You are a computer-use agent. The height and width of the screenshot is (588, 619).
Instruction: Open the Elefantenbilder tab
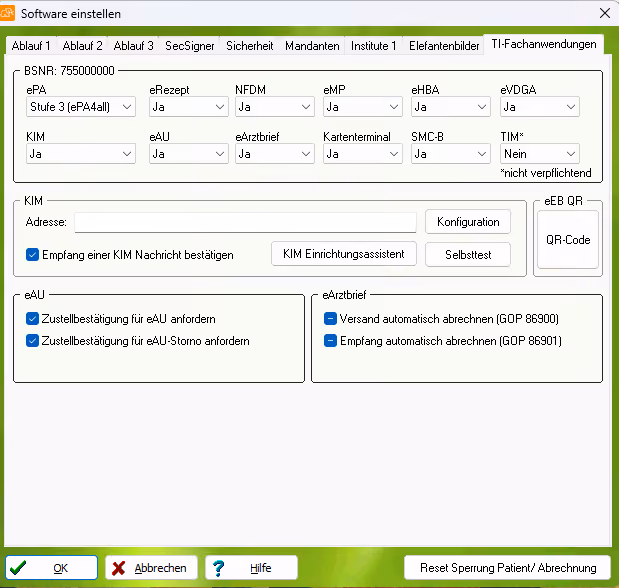point(444,46)
